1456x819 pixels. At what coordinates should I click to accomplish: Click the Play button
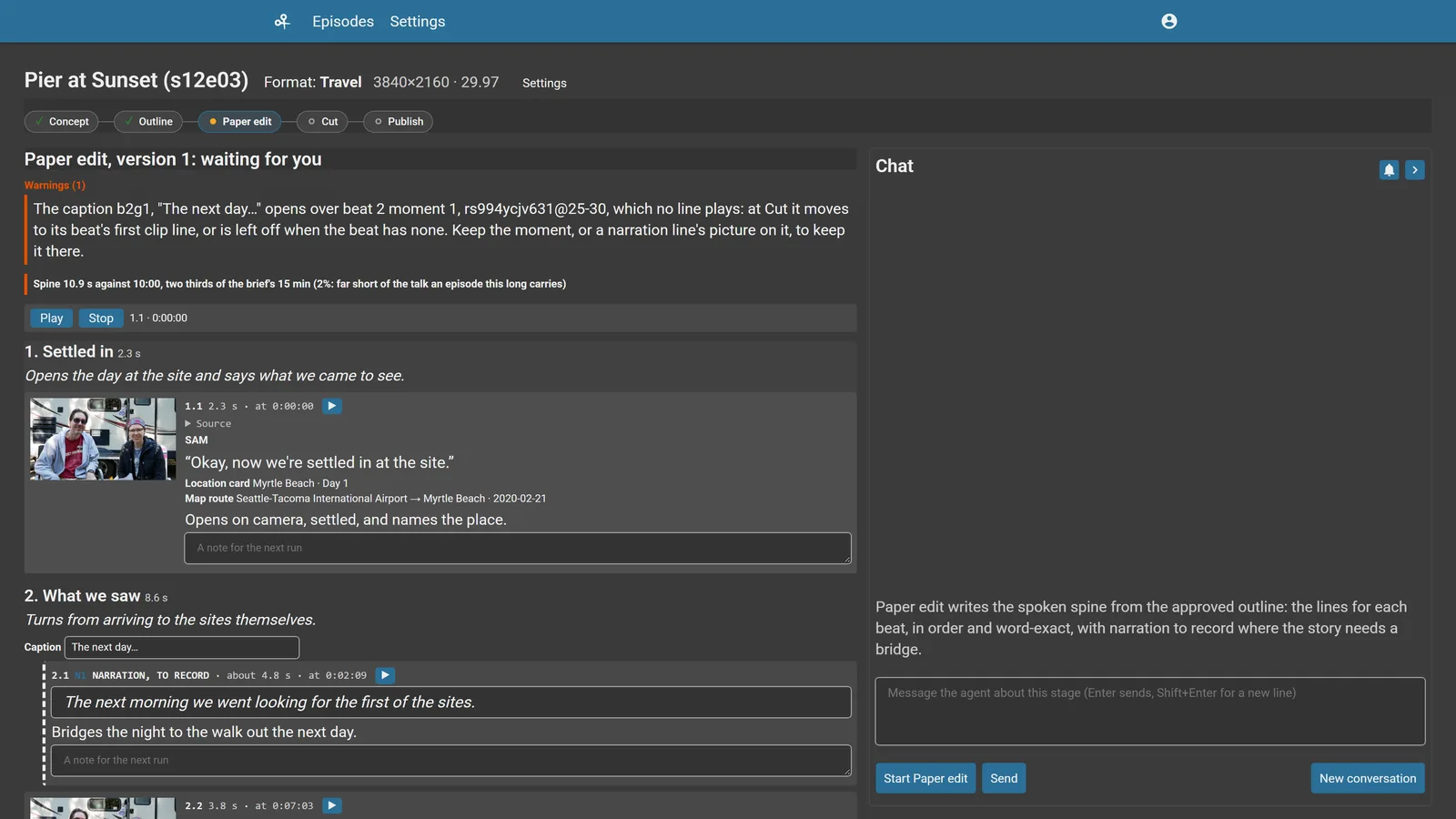(x=52, y=318)
